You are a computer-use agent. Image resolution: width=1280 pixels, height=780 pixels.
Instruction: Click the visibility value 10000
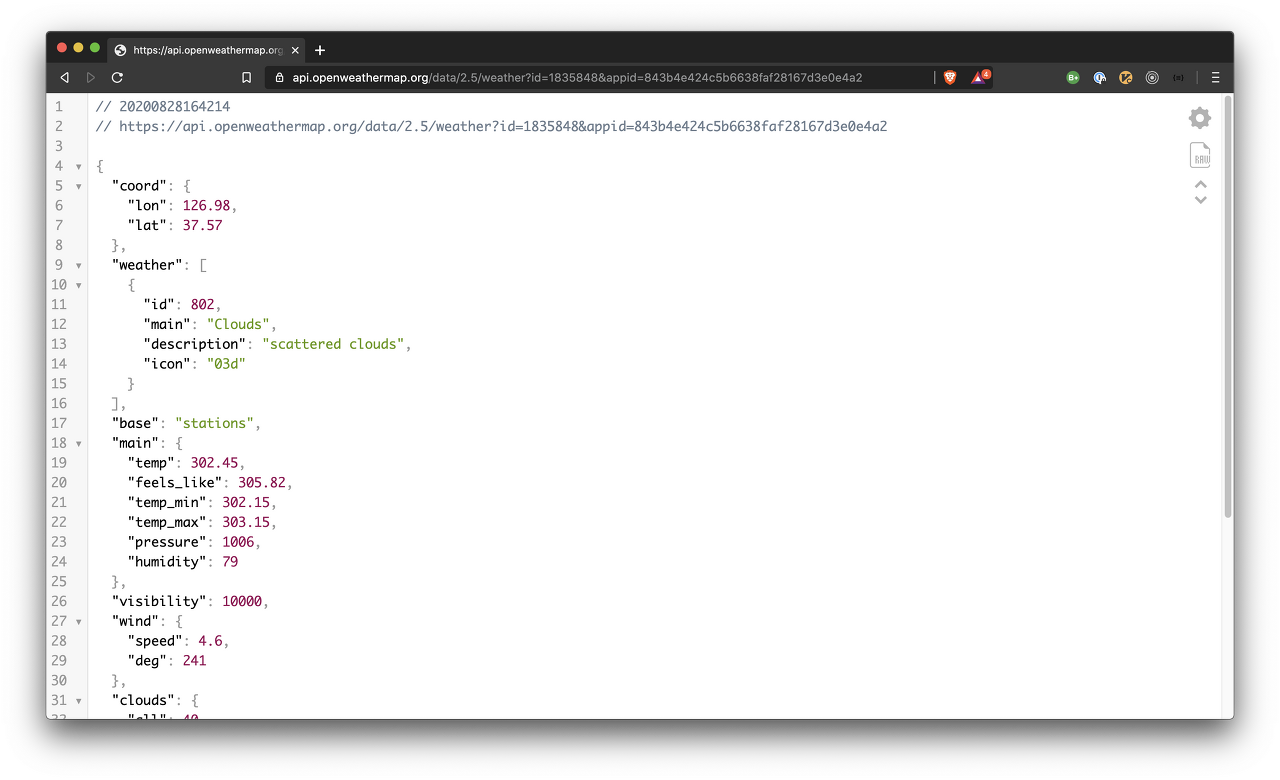(x=242, y=601)
